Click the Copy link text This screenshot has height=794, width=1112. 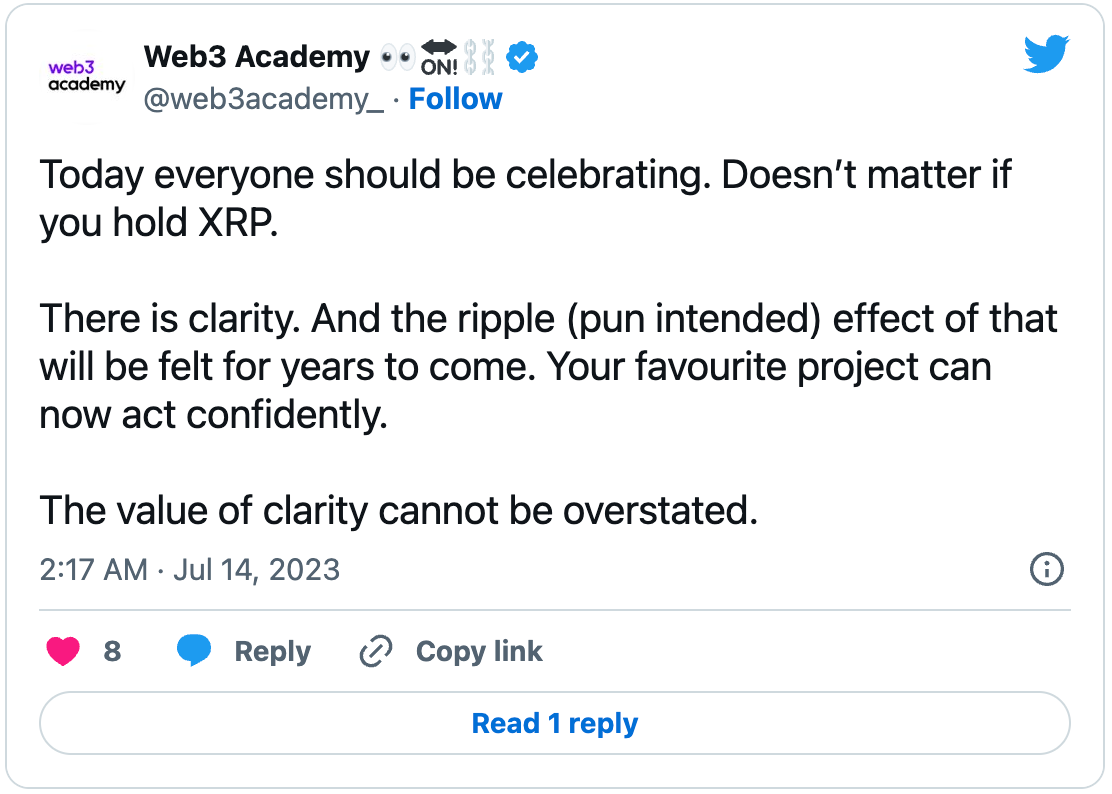[479, 651]
